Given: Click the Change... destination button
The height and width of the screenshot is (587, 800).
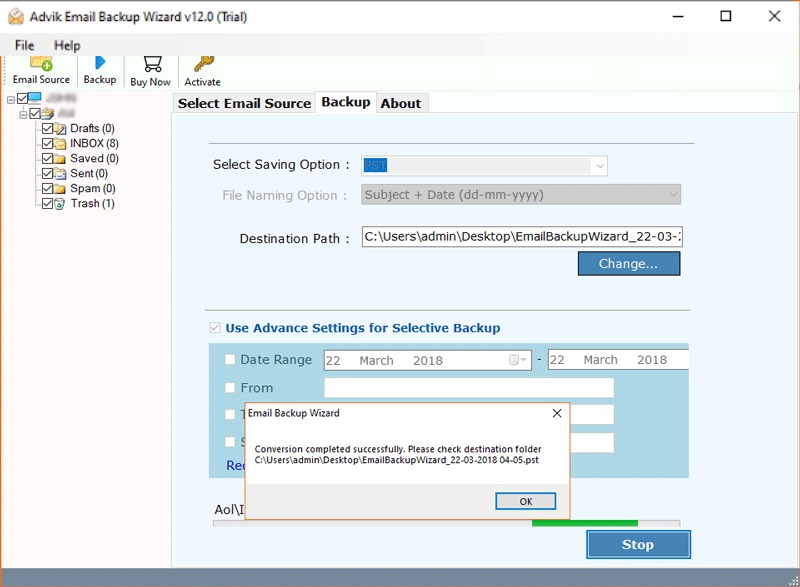Looking at the screenshot, I should coord(629,264).
